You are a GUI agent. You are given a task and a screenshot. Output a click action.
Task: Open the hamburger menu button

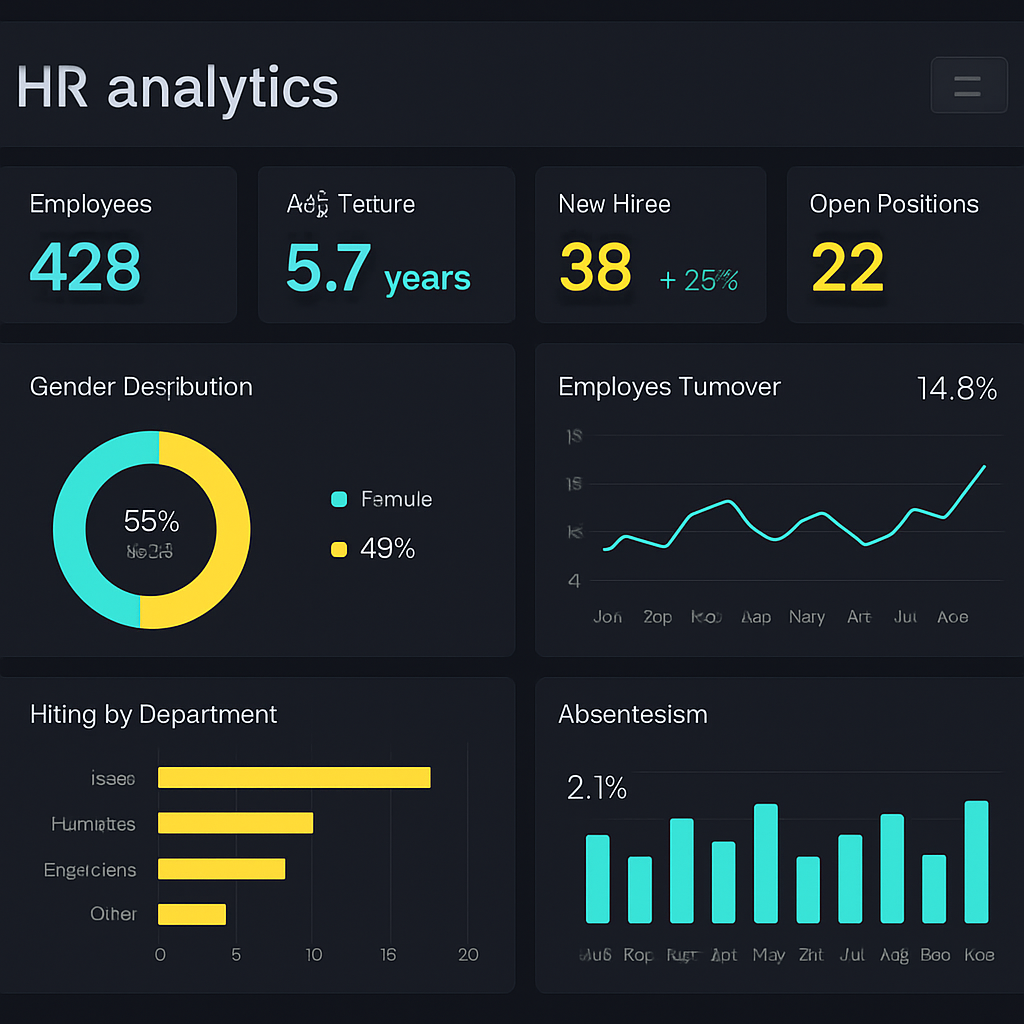(x=967, y=85)
